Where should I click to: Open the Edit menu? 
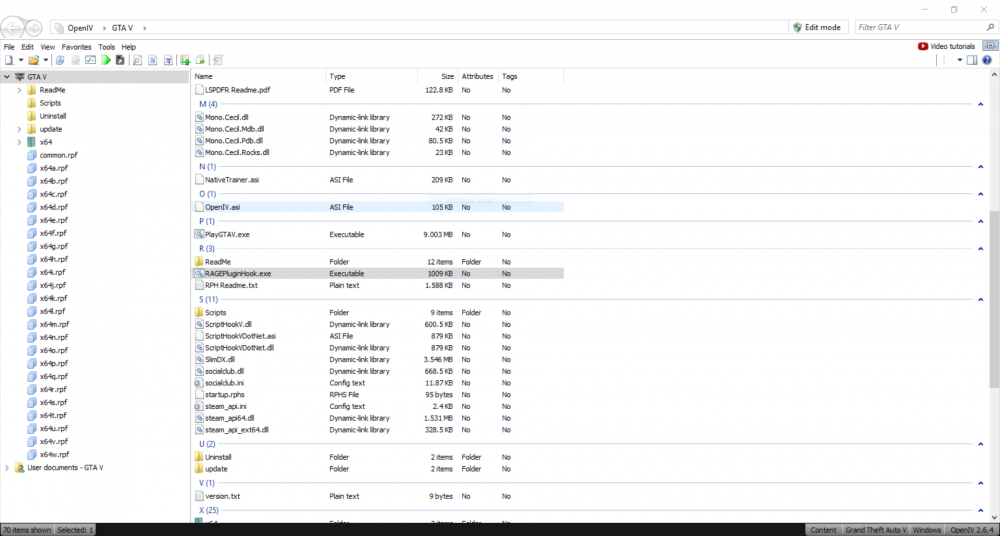[x=27, y=47]
